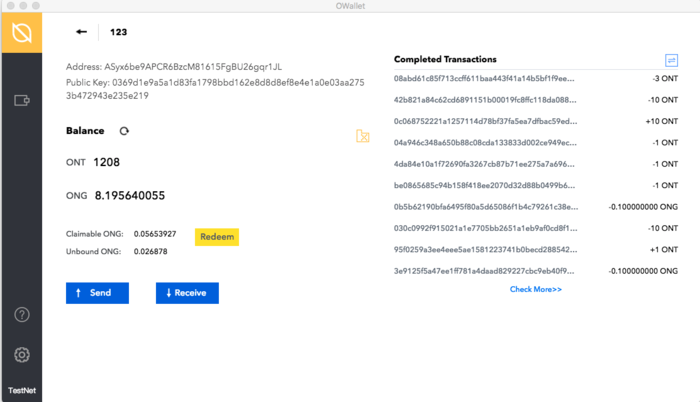Click the -3 ONT amount
This screenshot has height=402, width=700.
pyautogui.click(x=665, y=79)
